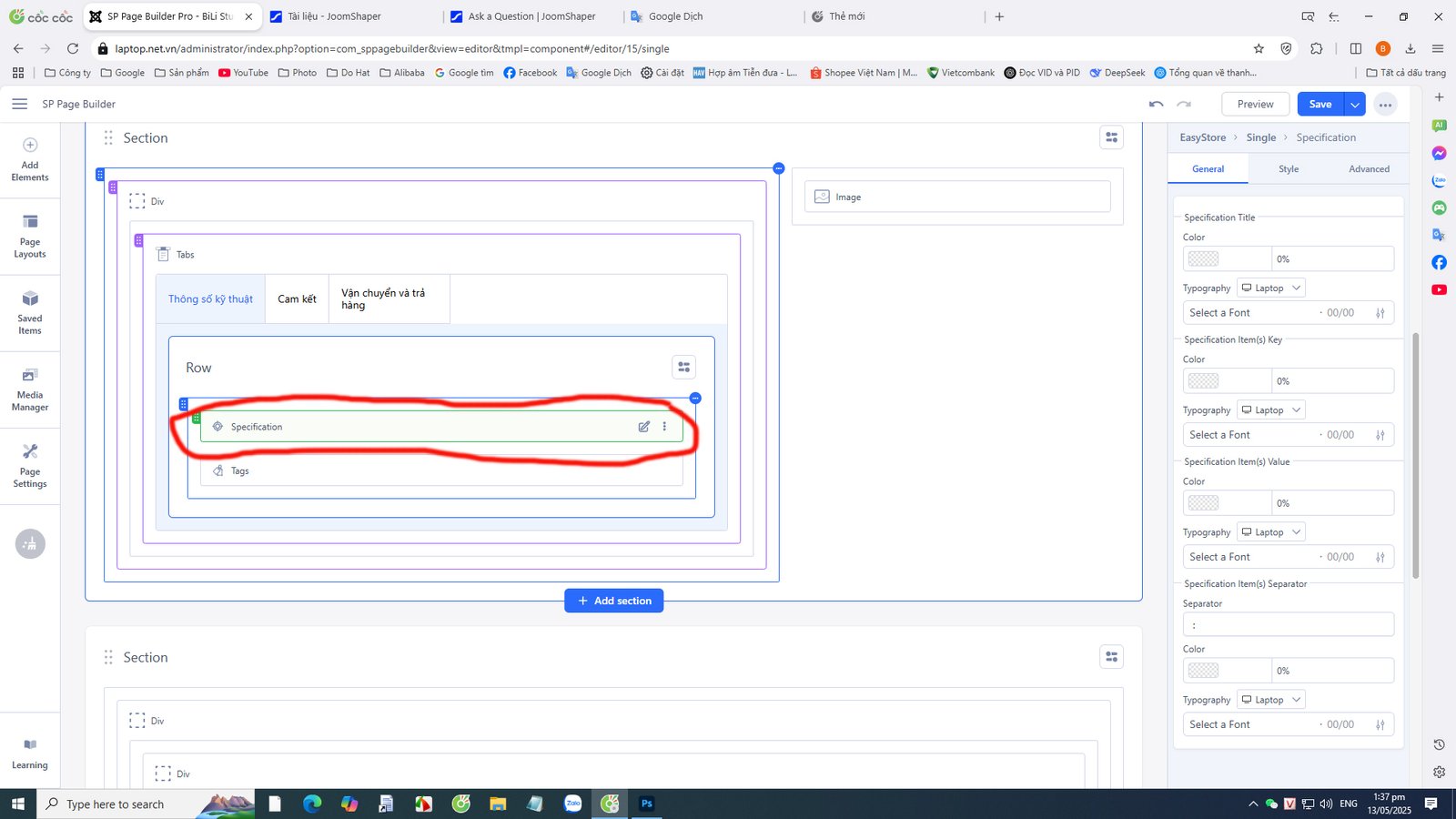Image resolution: width=1456 pixels, height=819 pixels.
Task: Pick Specification Title color swatch
Action: tap(1203, 259)
